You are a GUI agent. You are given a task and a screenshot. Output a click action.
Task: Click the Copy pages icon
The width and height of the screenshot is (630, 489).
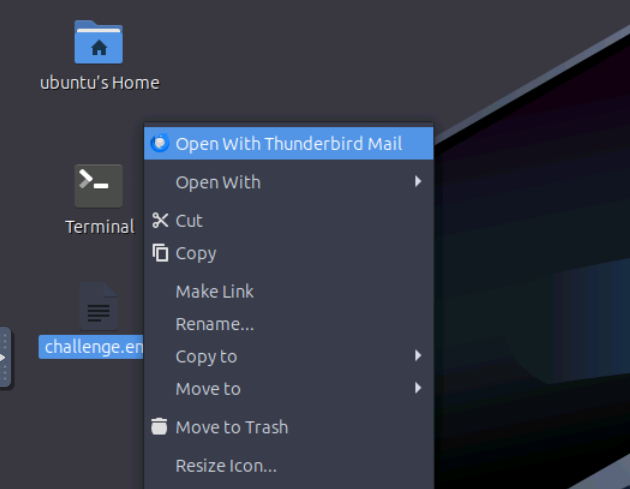pos(160,253)
